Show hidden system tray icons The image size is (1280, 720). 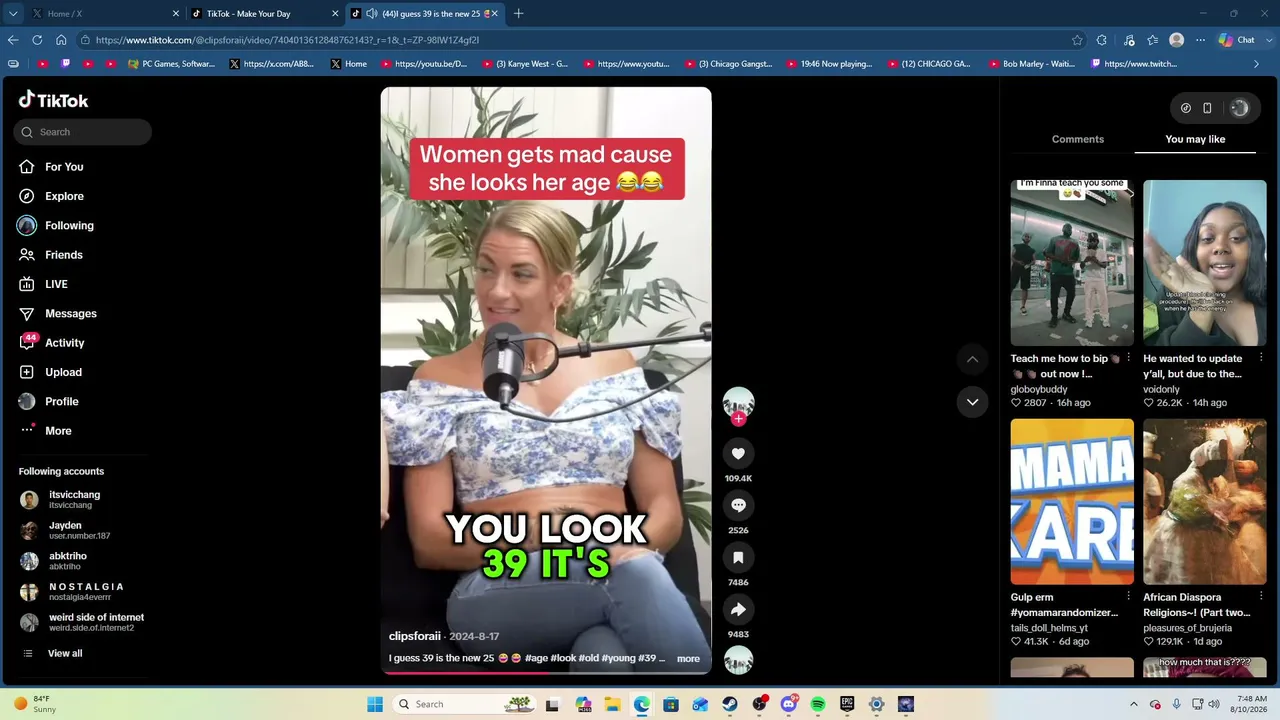coord(1133,704)
